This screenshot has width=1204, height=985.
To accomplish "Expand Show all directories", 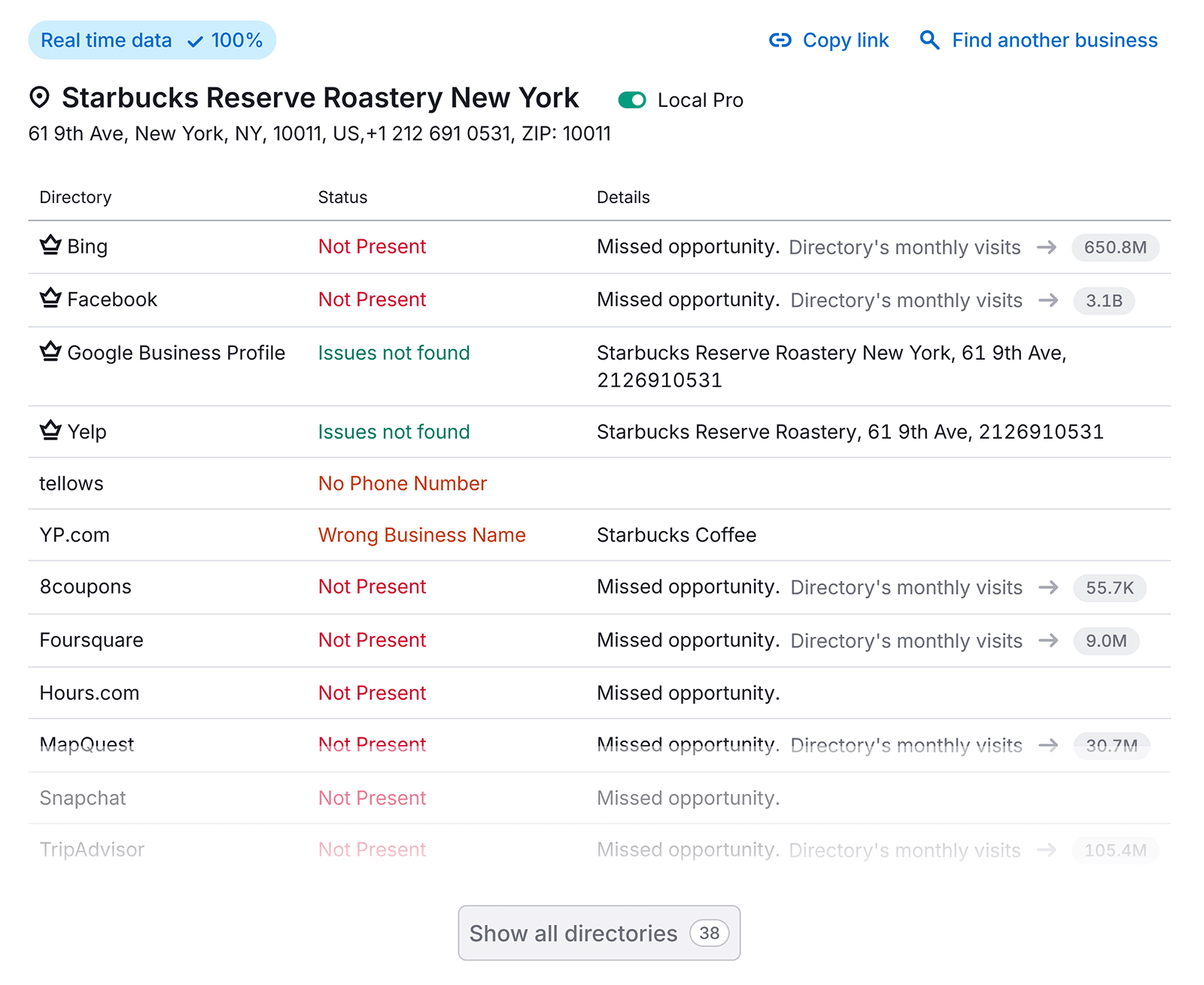I will tap(598, 933).
